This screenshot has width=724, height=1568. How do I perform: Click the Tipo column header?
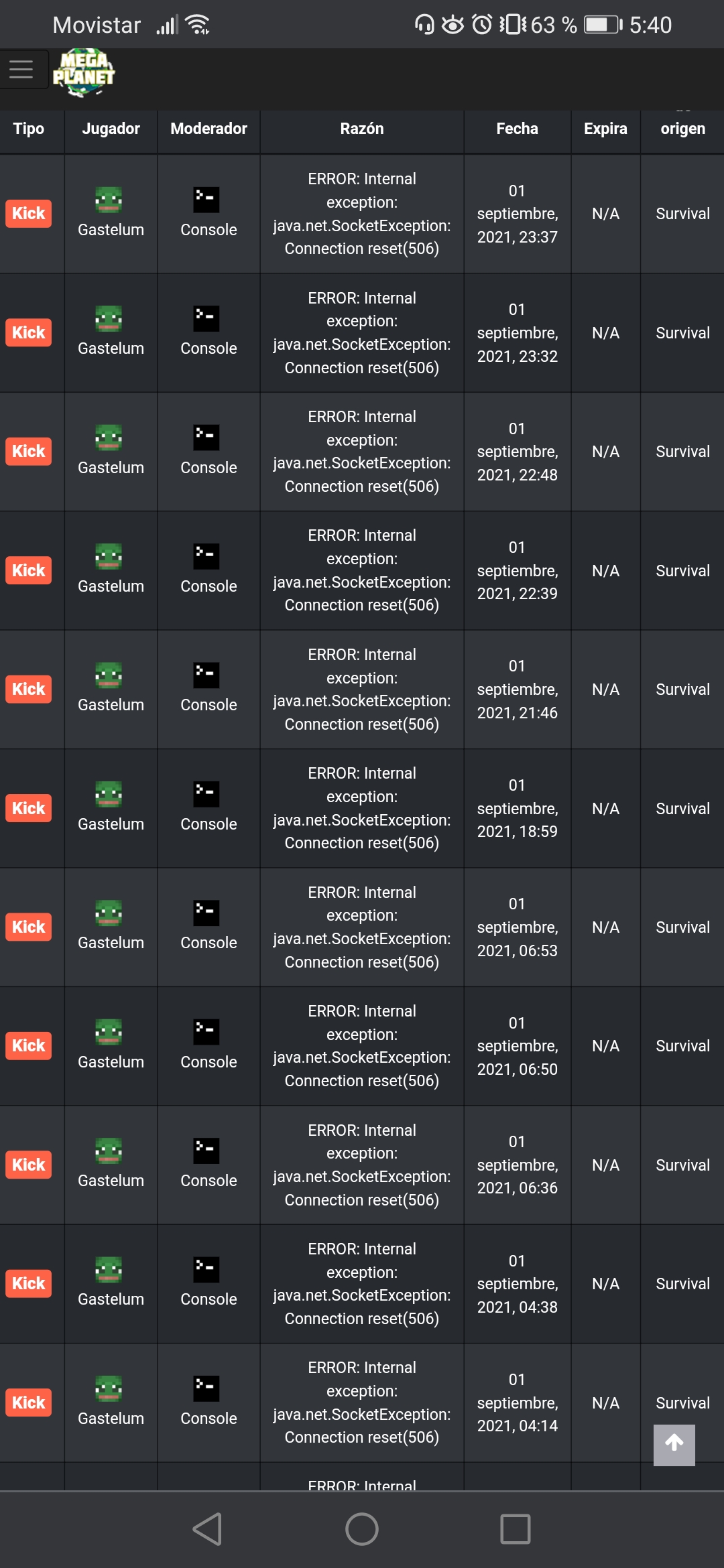coord(29,129)
